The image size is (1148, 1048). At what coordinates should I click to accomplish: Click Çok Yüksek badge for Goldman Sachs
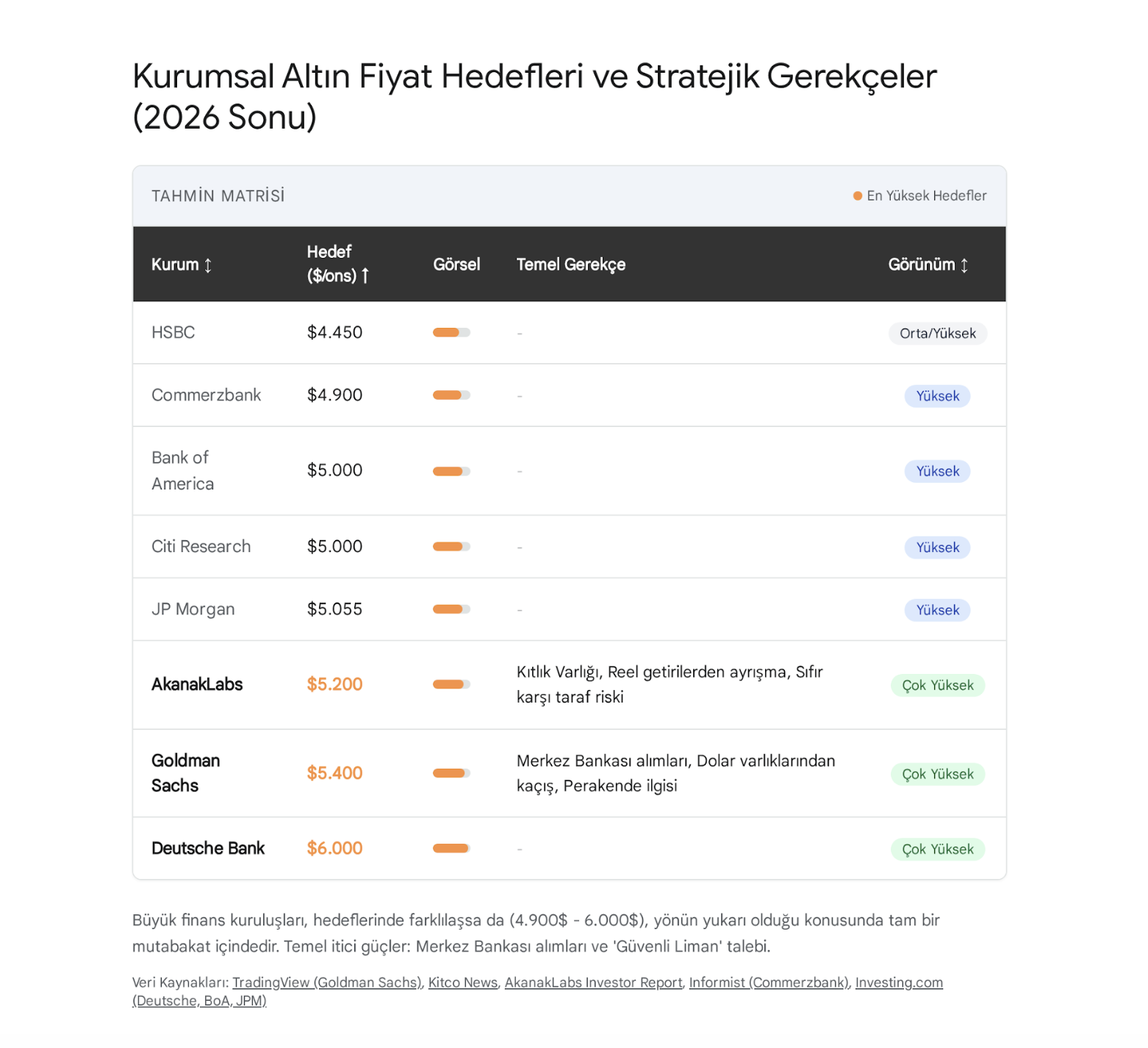[937, 775]
